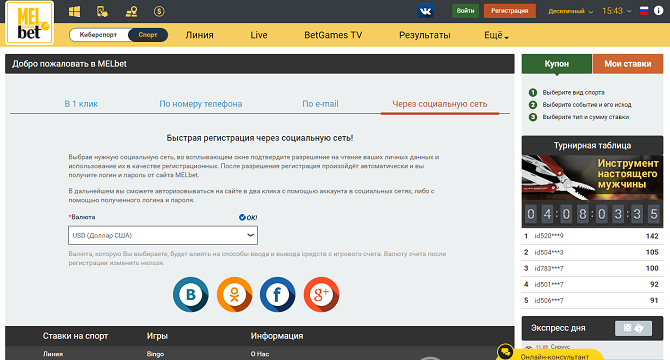
Task: Register via Facebook round icon
Action: (278, 294)
